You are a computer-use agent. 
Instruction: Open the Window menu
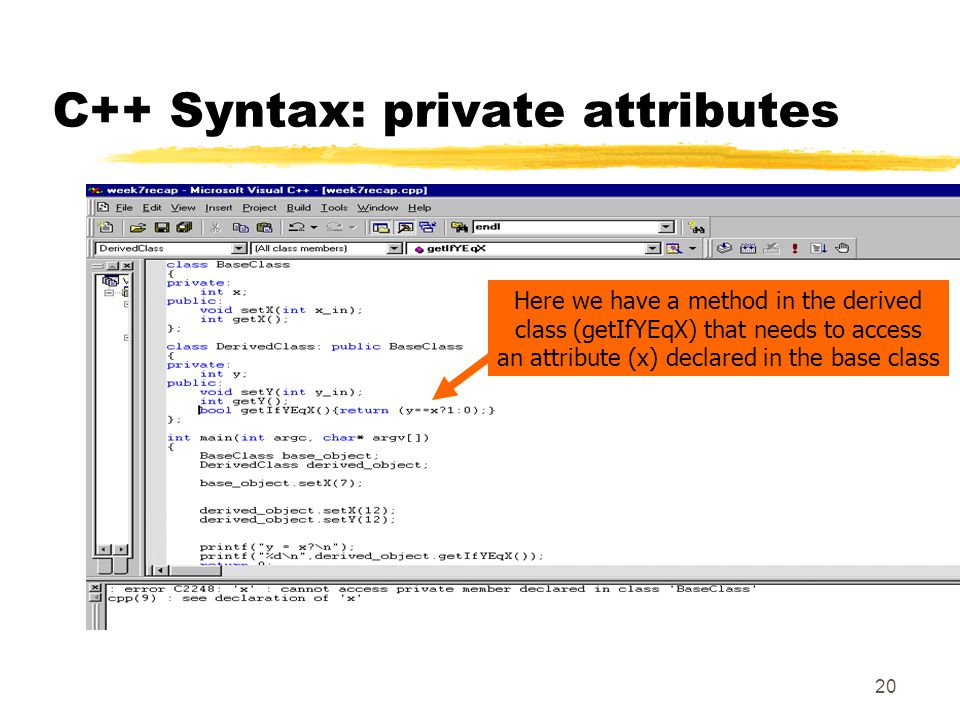(x=378, y=208)
